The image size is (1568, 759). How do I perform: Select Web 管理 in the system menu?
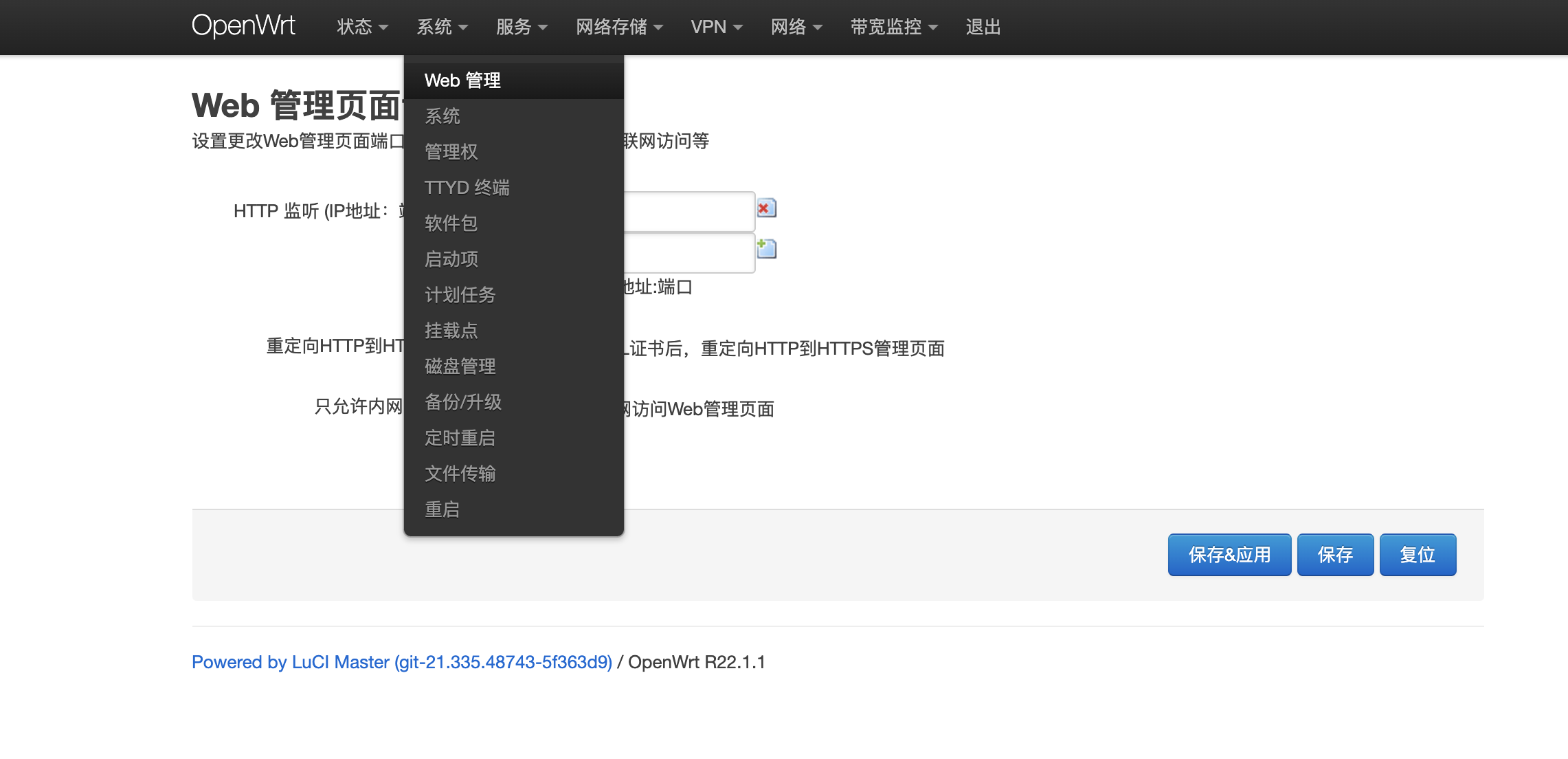(x=514, y=80)
